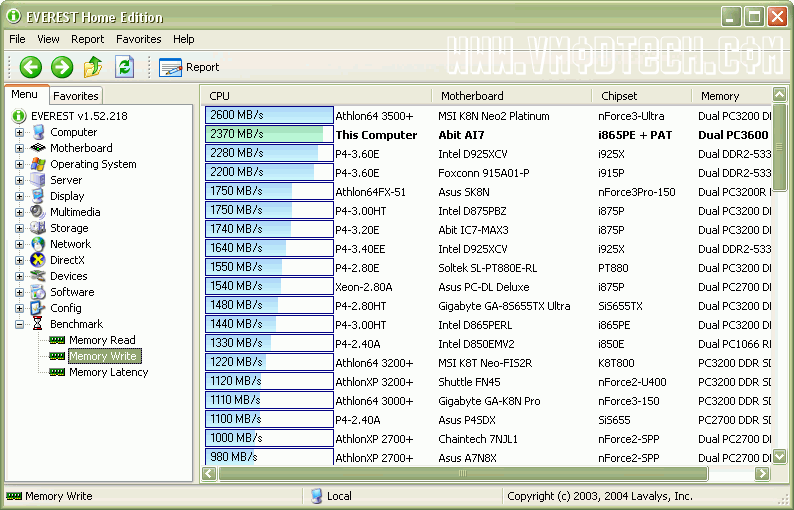Click the Motherboard chip icon
Viewport: 794px width, 510px height.
point(38,148)
